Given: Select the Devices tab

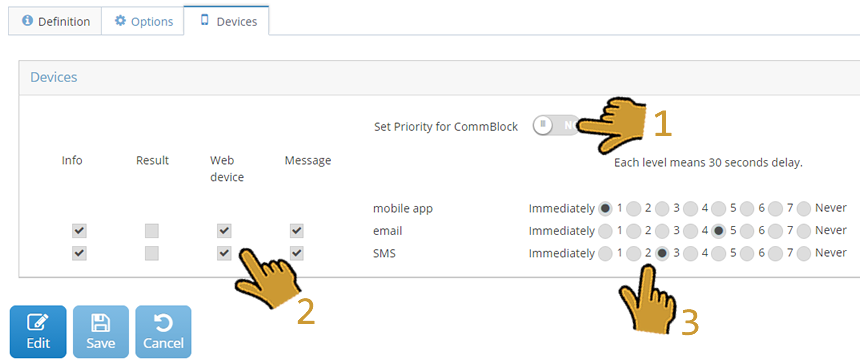Looking at the screenshot, I should point(227,21).
